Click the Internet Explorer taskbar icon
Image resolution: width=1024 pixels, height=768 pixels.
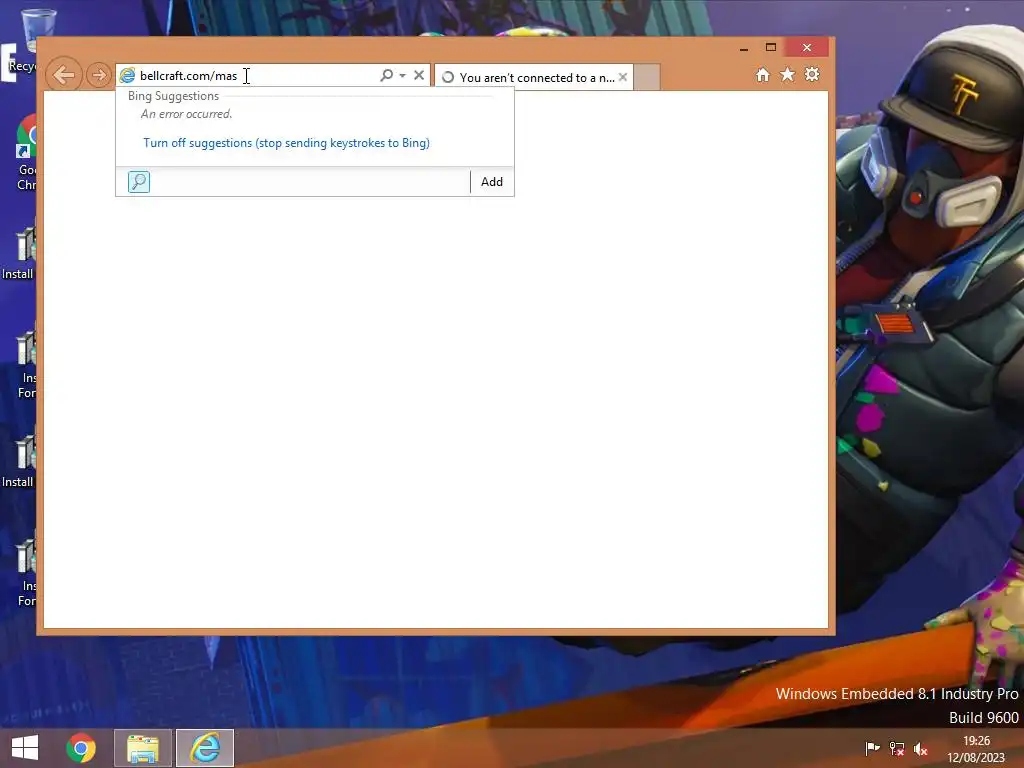pos(205,748)
